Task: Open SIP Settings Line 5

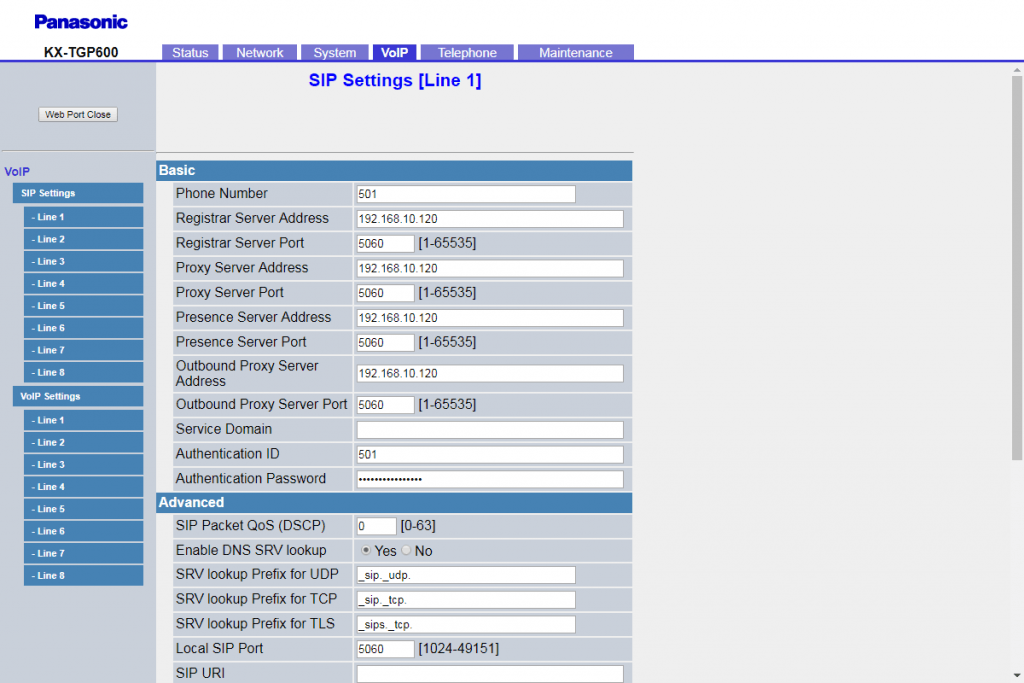Action: (x=84, y=306)
